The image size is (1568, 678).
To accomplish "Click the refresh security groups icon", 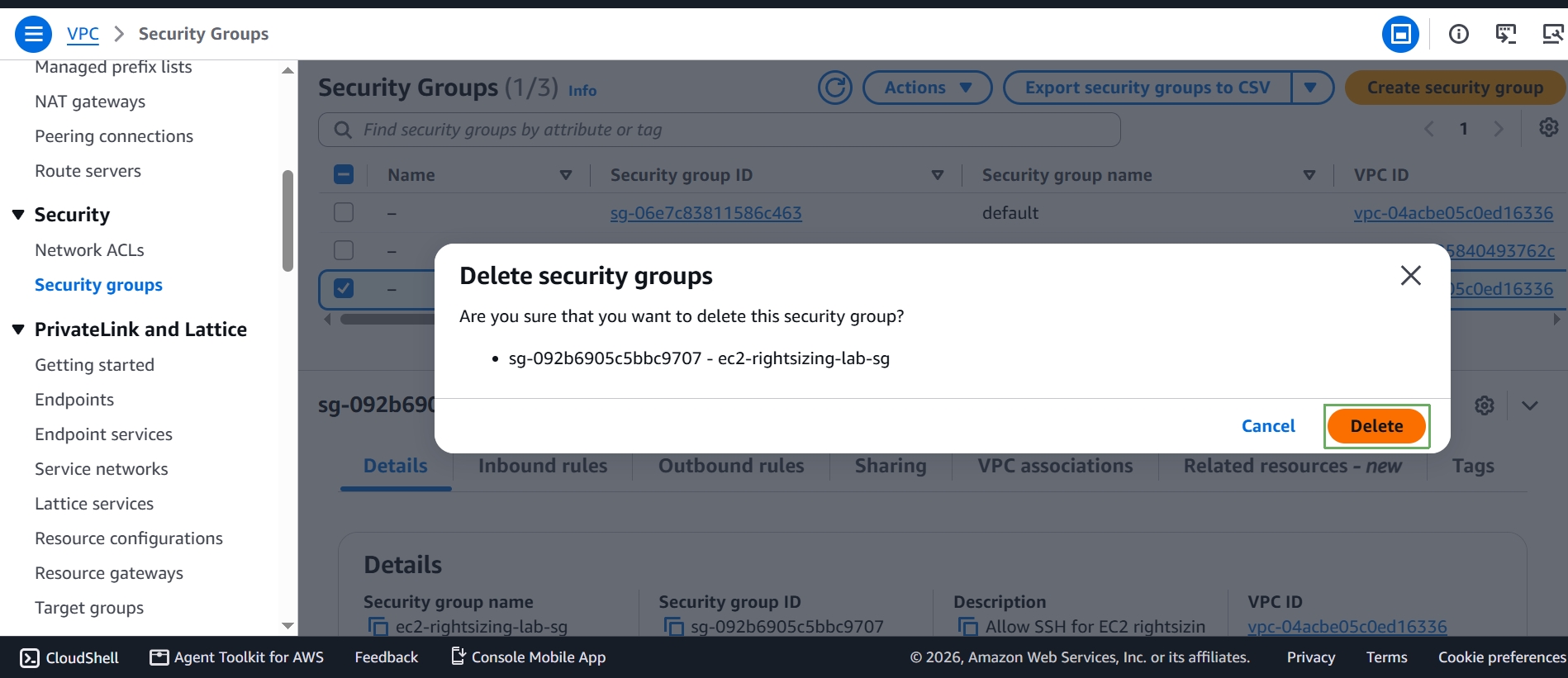I will (834, 88).
